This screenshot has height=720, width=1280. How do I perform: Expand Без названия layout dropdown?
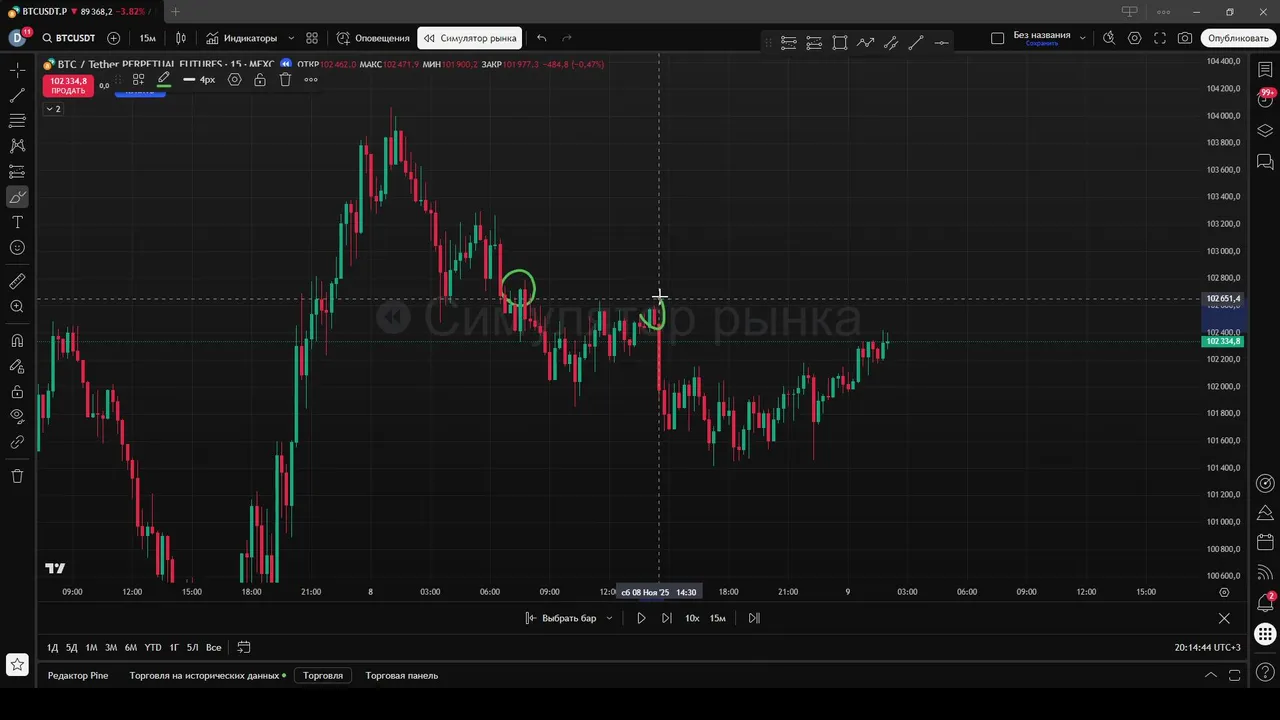[x=1083, y=38]
